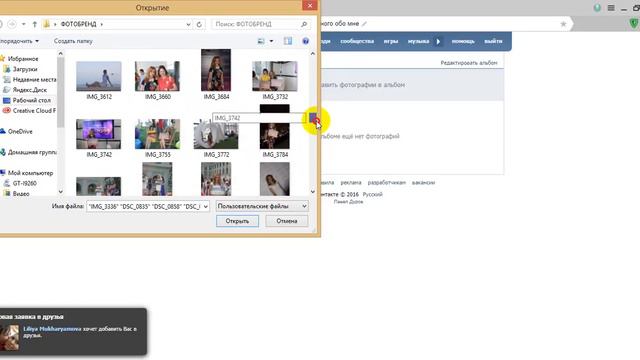Open игры tab in VK header
The width and height of the screenshot is (640, 360).
pos(391,41)
